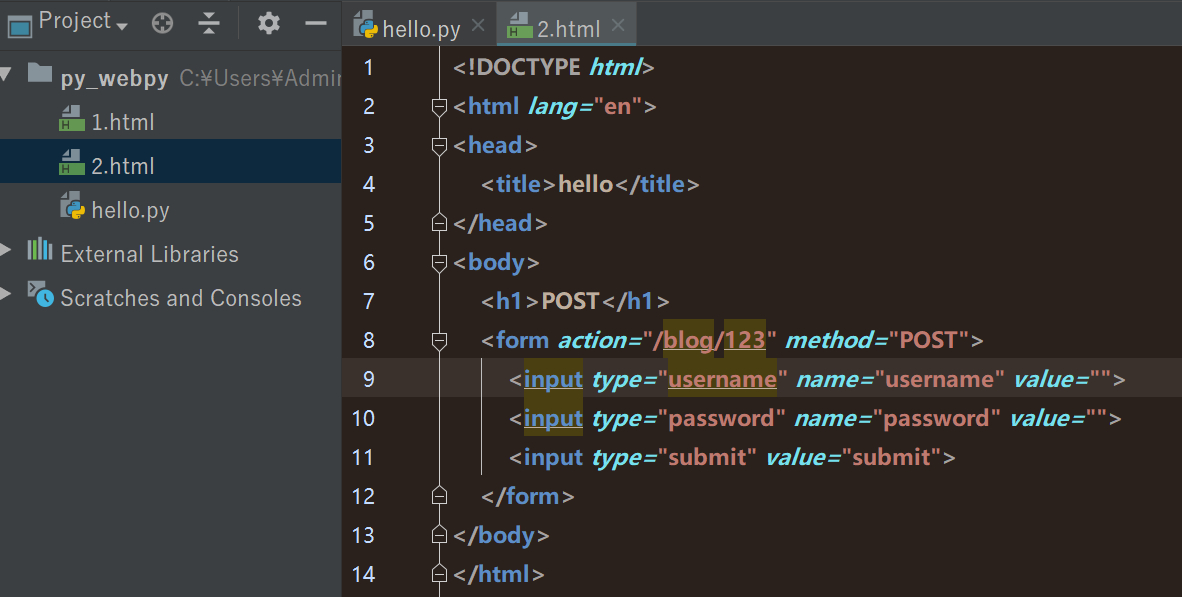
Task: Fold the form tag on line 8
Action: (x=438, y=341)
